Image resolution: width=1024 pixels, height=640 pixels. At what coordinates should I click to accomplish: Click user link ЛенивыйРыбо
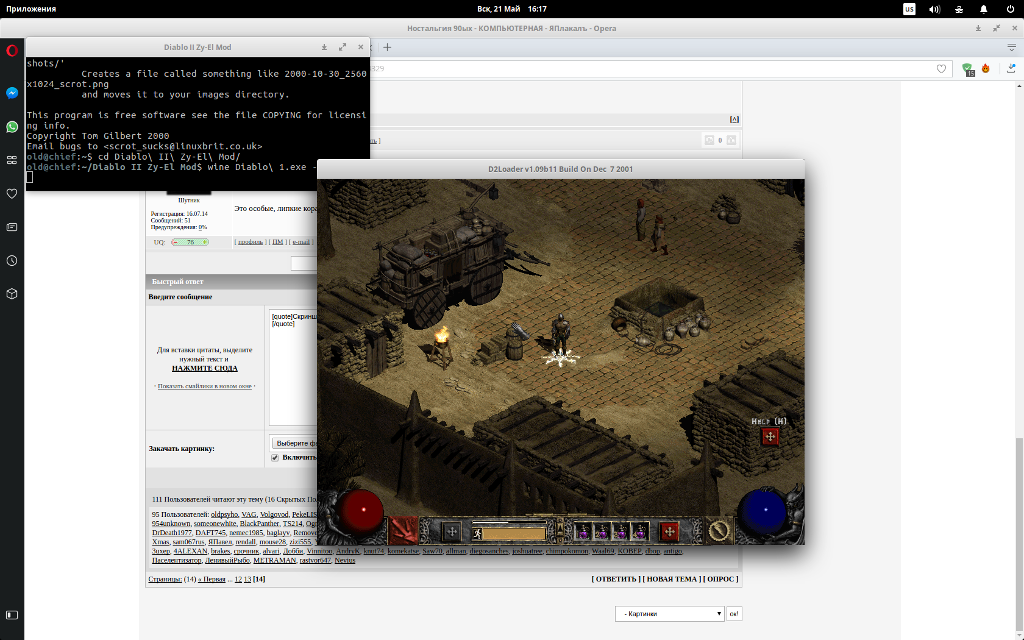pyautogui.click(x=227, y=560)
